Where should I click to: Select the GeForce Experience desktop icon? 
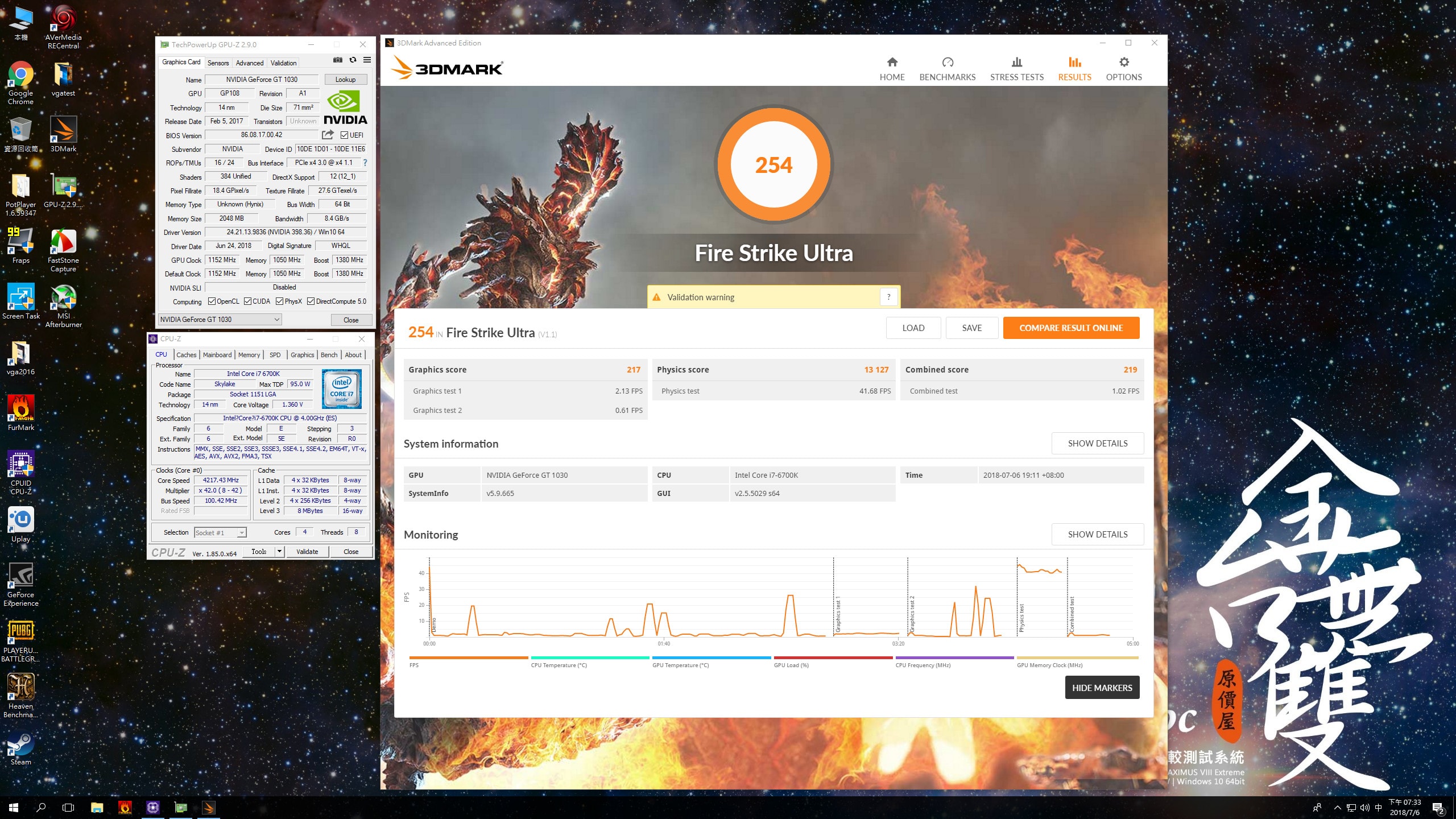tap(21, 585)
